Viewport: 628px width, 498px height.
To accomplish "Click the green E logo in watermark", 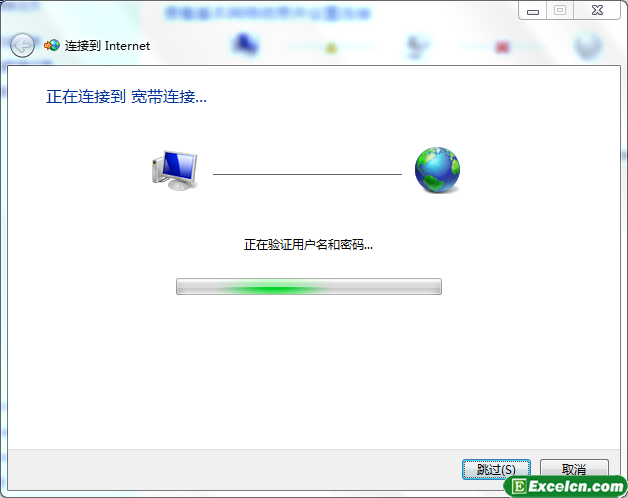I will pos(519,487).
